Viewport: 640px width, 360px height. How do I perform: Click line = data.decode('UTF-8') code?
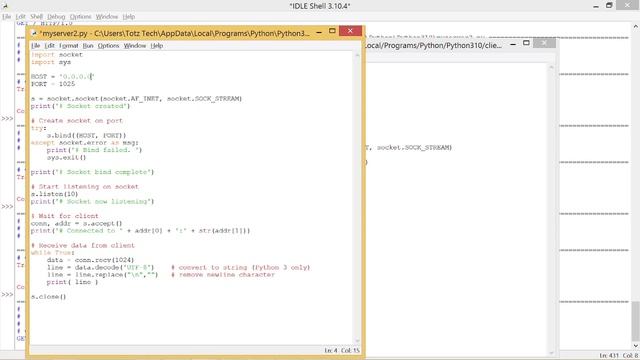tap(100, 268)
